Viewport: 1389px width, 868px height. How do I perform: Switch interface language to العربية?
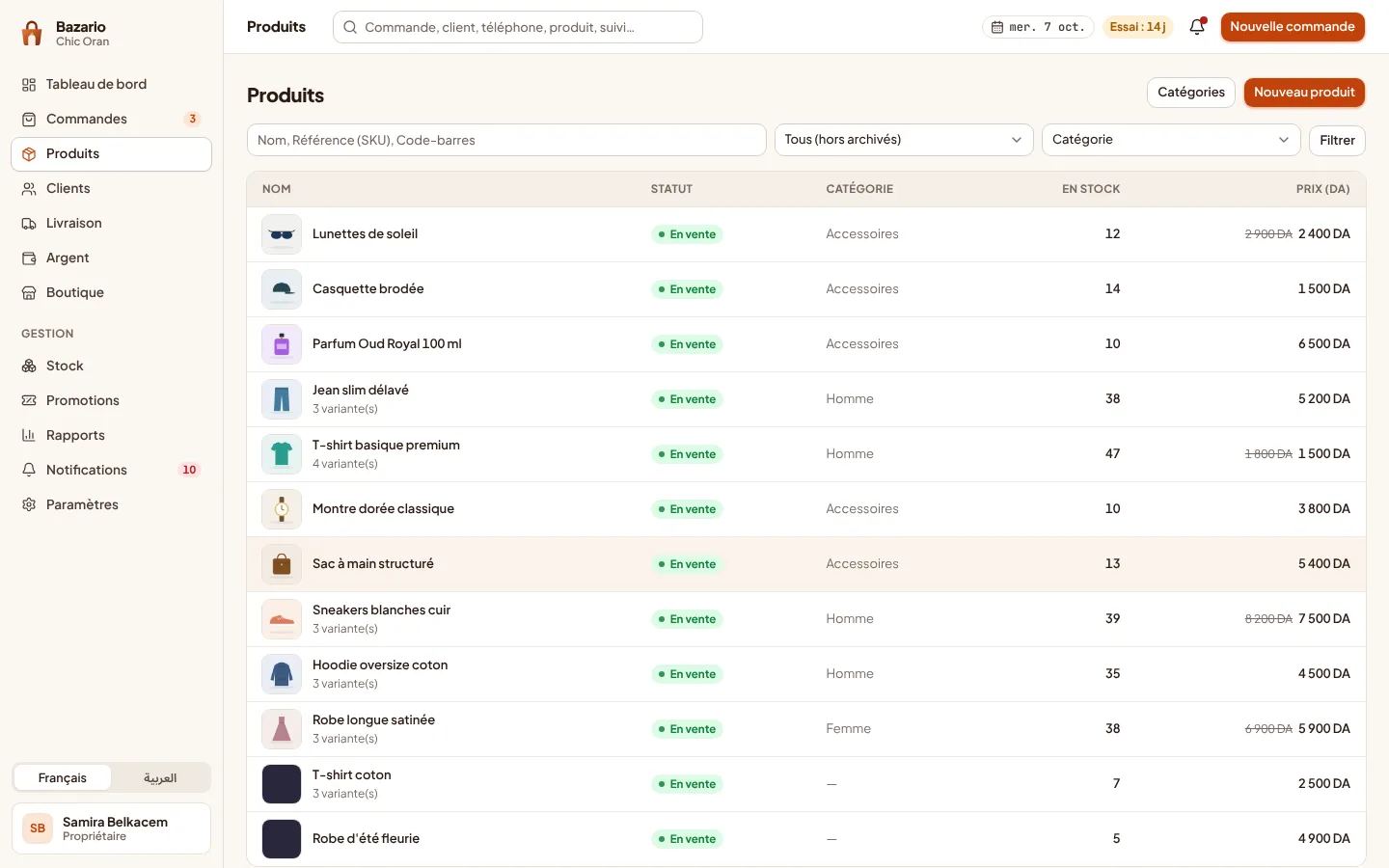[160, 778]
